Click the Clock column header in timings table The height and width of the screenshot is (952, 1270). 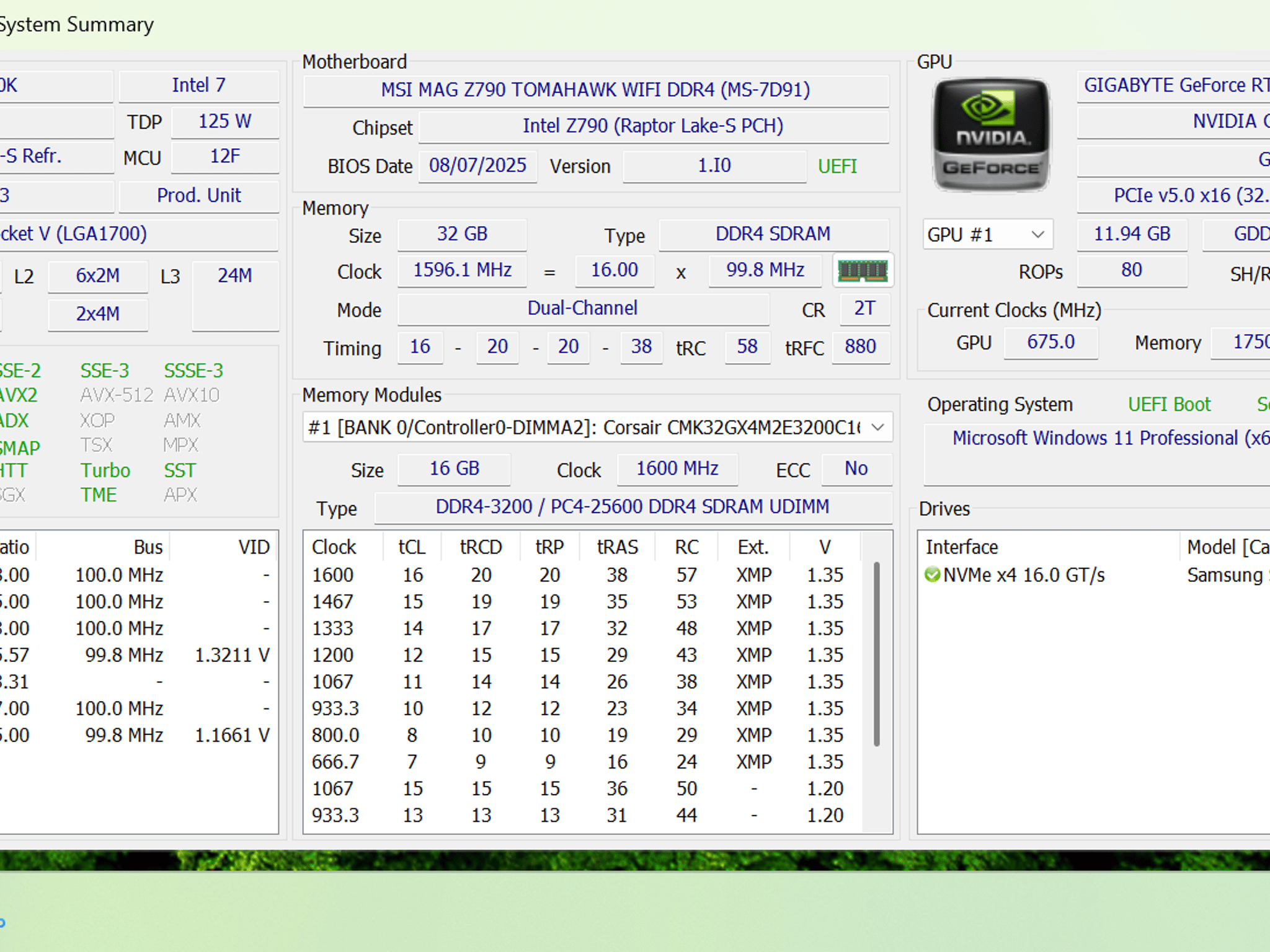pyautogui.click(x=334, y=547)
